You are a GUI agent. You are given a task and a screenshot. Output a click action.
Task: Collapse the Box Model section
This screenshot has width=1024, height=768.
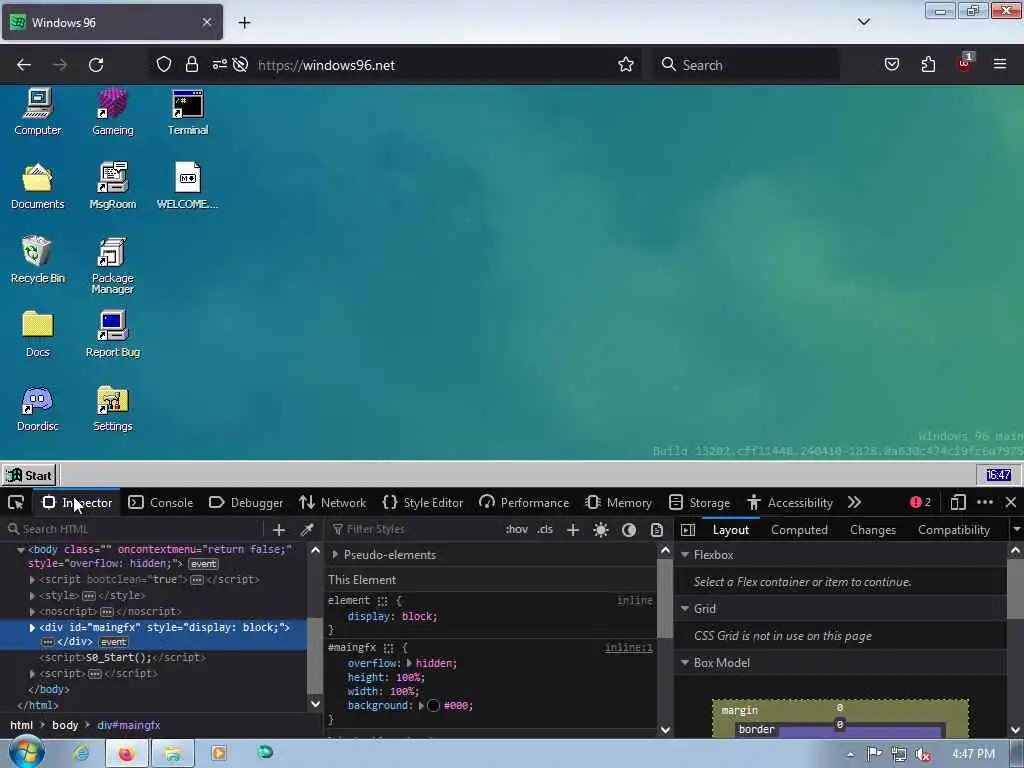[x=685, y=663]
